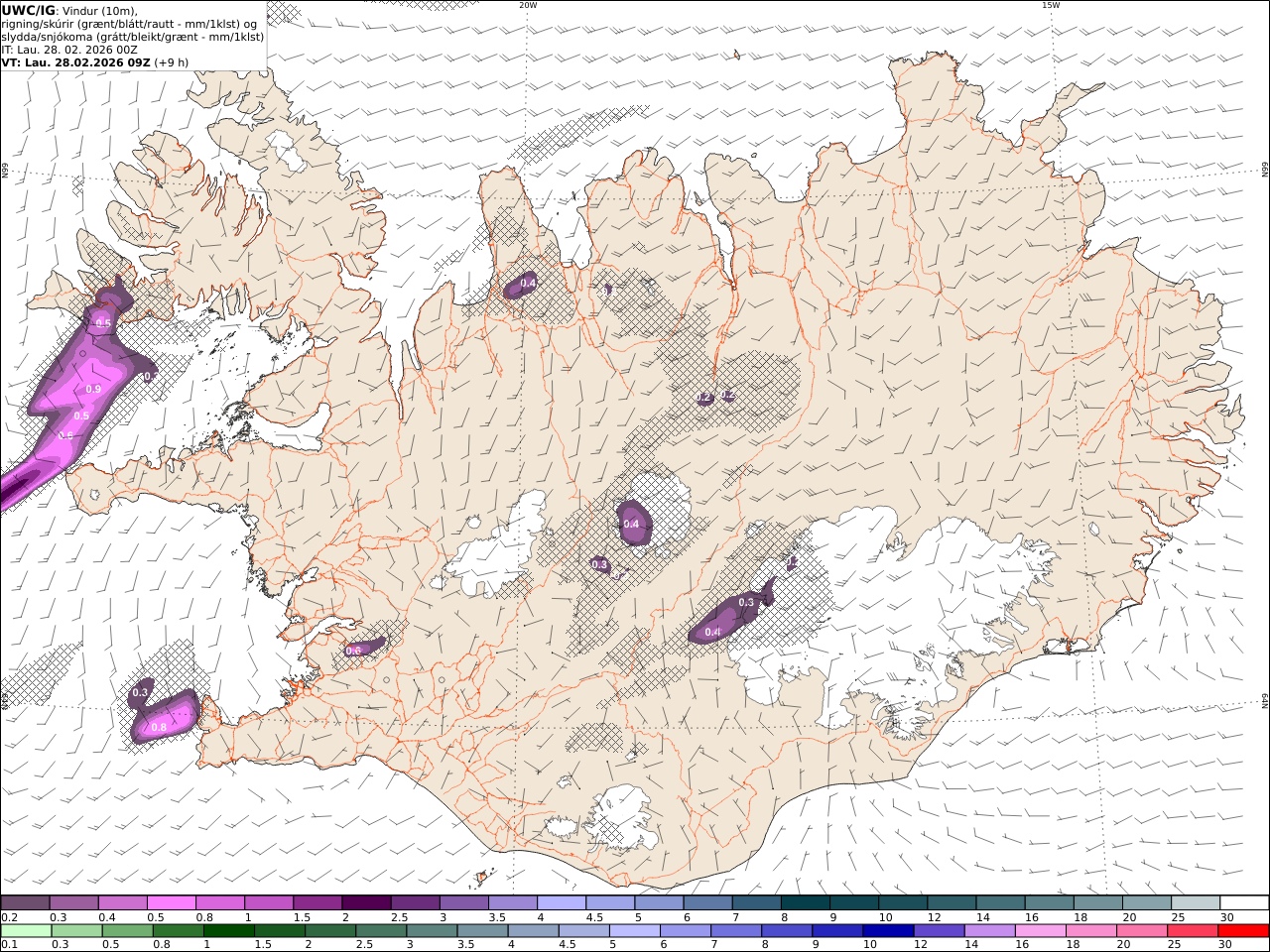This screenshot has height=952, width=1270.
Task: Select the royal blue rain swatch labeled 8
Action: (x=787, y=931)
